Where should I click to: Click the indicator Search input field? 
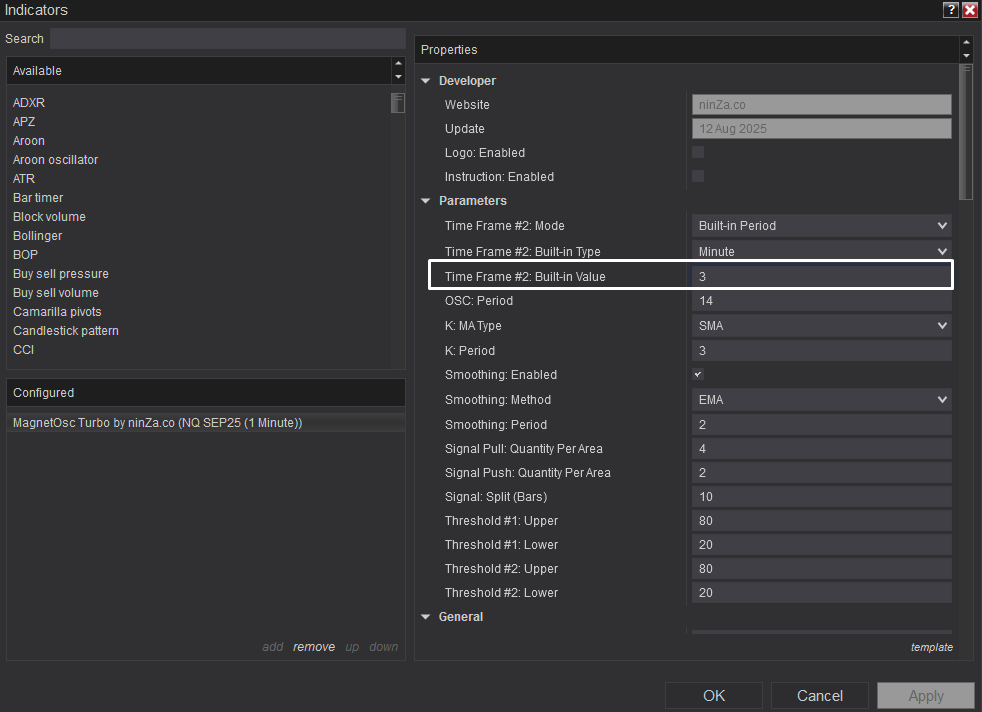(x=227, y=38)
